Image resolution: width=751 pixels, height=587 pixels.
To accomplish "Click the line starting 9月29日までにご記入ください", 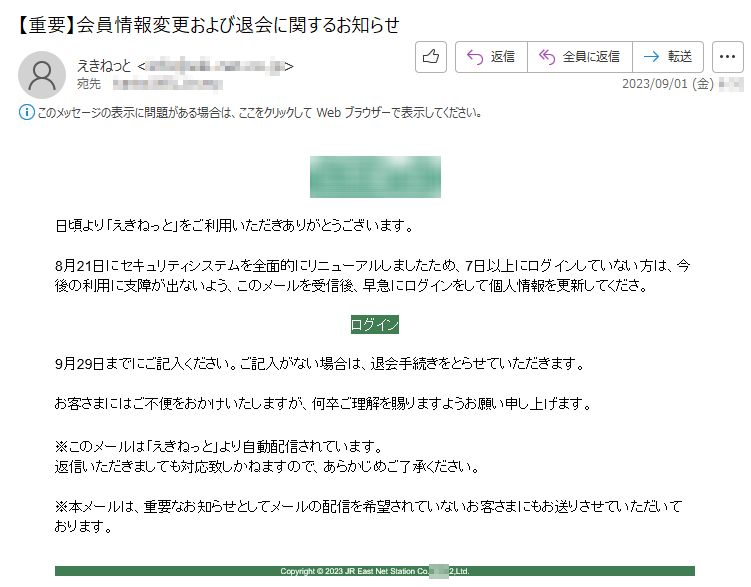I will pos(319,364).
